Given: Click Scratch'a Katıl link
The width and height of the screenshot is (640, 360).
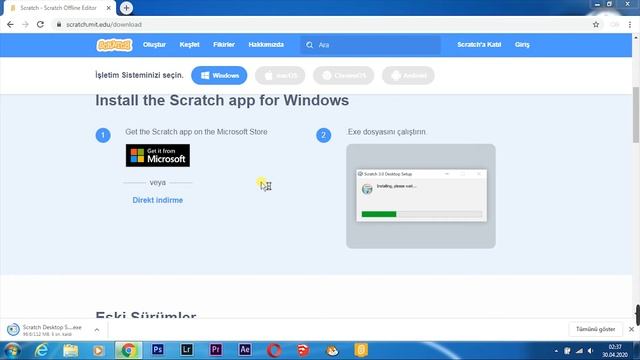Looking at the screenshot, I should (479, 44).
